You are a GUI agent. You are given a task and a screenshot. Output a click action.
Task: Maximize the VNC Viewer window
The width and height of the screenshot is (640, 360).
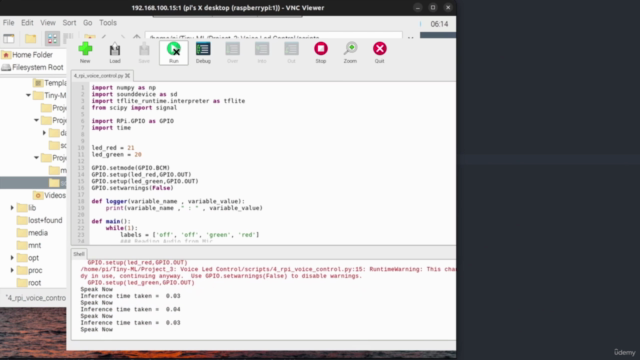coord(433,7)
